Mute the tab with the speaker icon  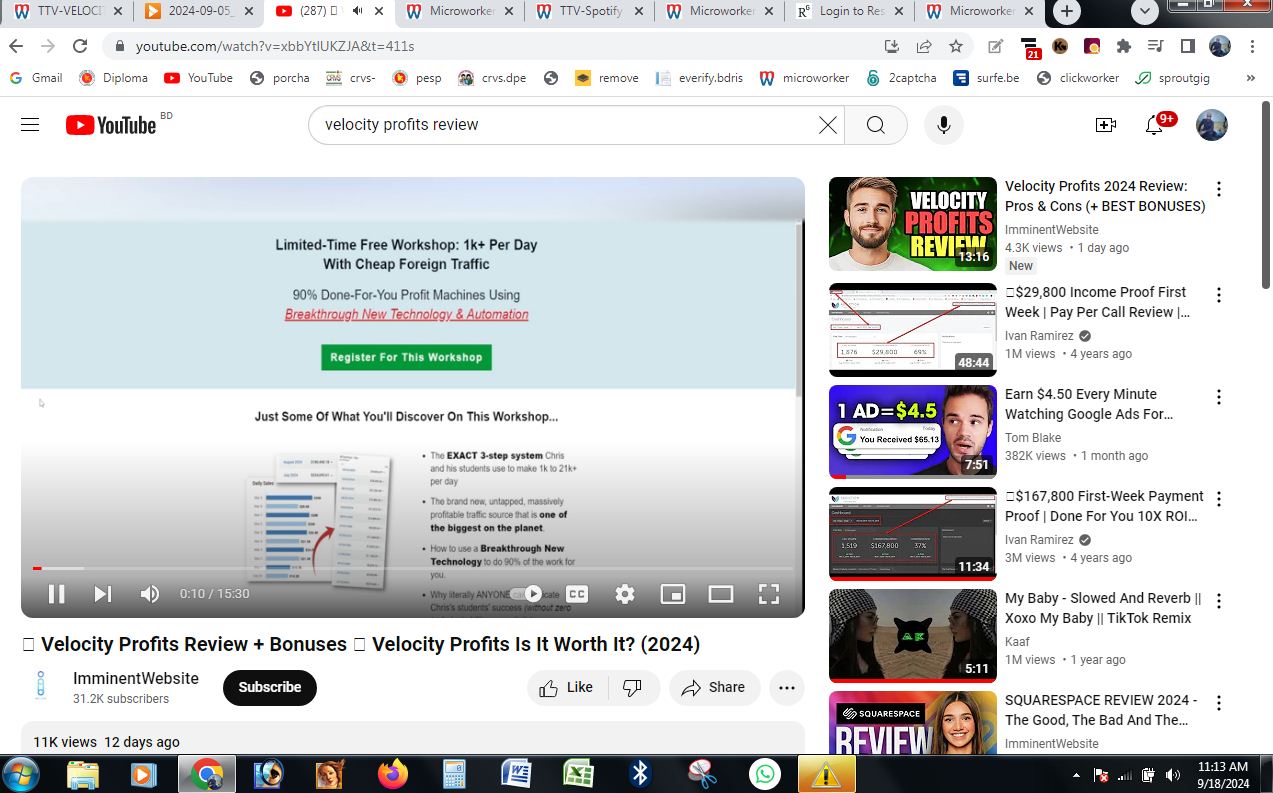point(356,12)
